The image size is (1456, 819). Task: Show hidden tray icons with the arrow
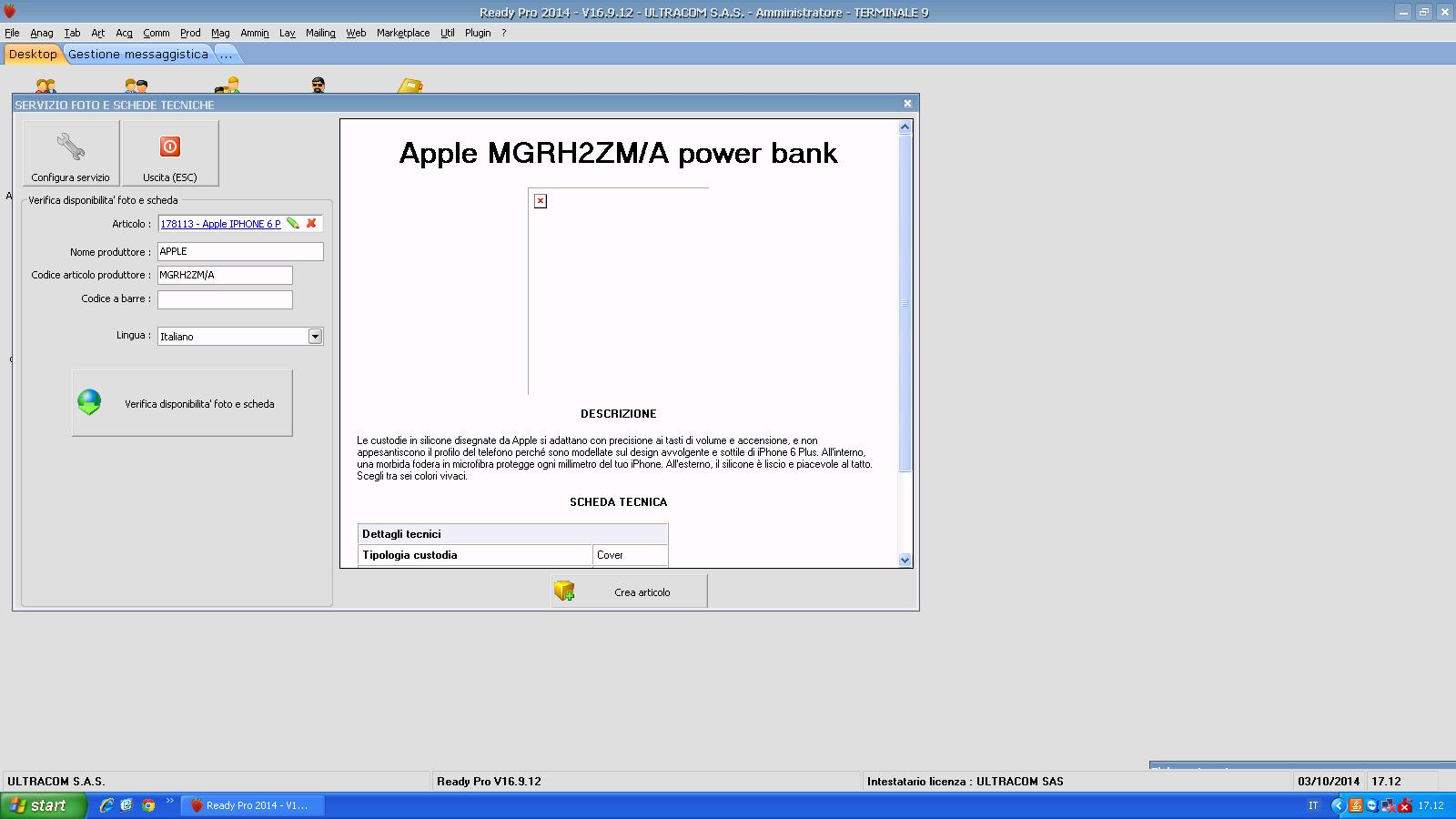click(x=1338, y=805)
